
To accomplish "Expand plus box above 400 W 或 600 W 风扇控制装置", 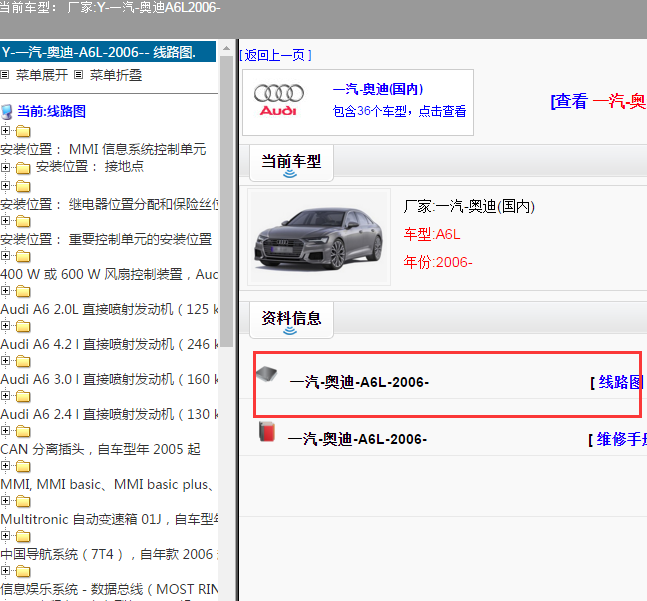I will click(x=5, y=256).
